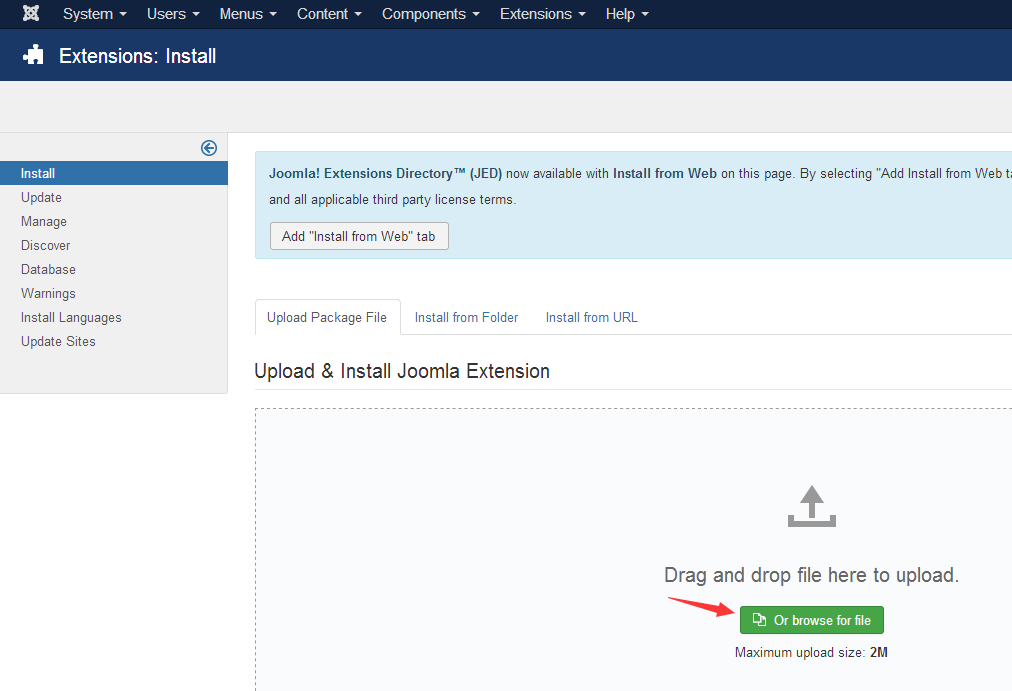
Task: Expand the Components menu
Action: click(x=431, y=14)
